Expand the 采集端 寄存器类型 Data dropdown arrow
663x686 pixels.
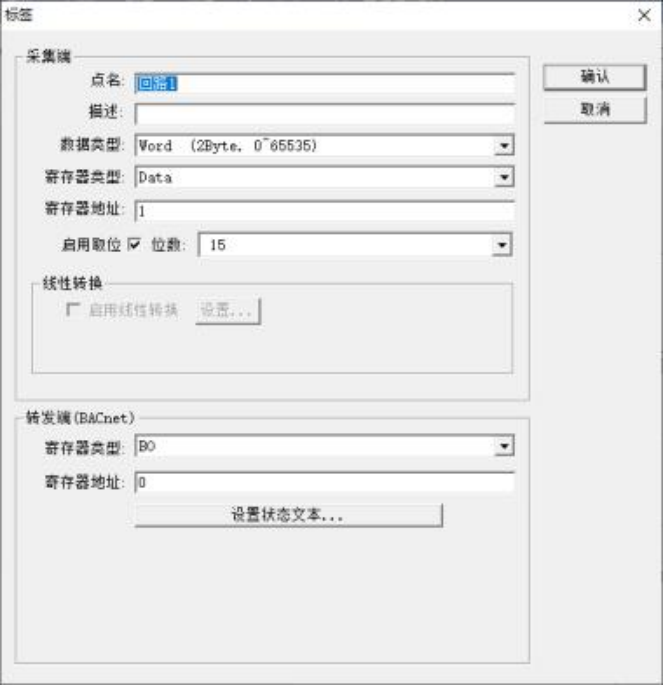(x=504, y=177)
